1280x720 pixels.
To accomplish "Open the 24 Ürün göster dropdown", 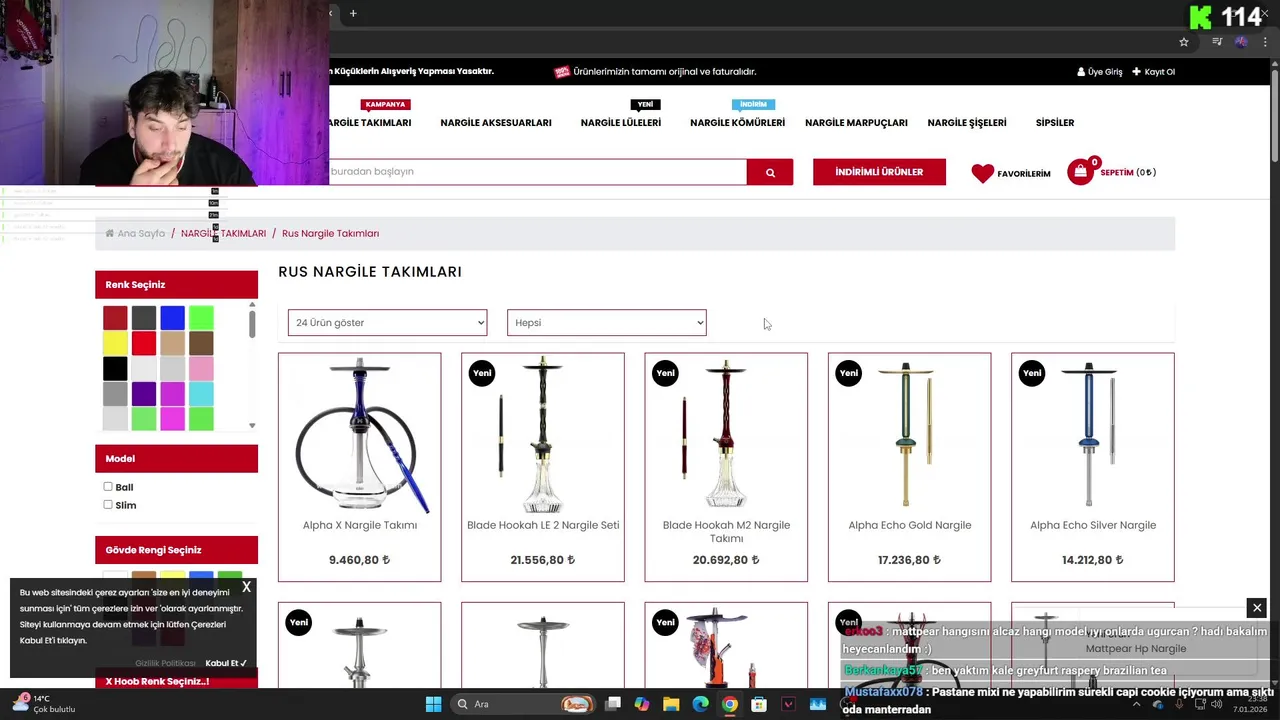I will coord(387,323).
